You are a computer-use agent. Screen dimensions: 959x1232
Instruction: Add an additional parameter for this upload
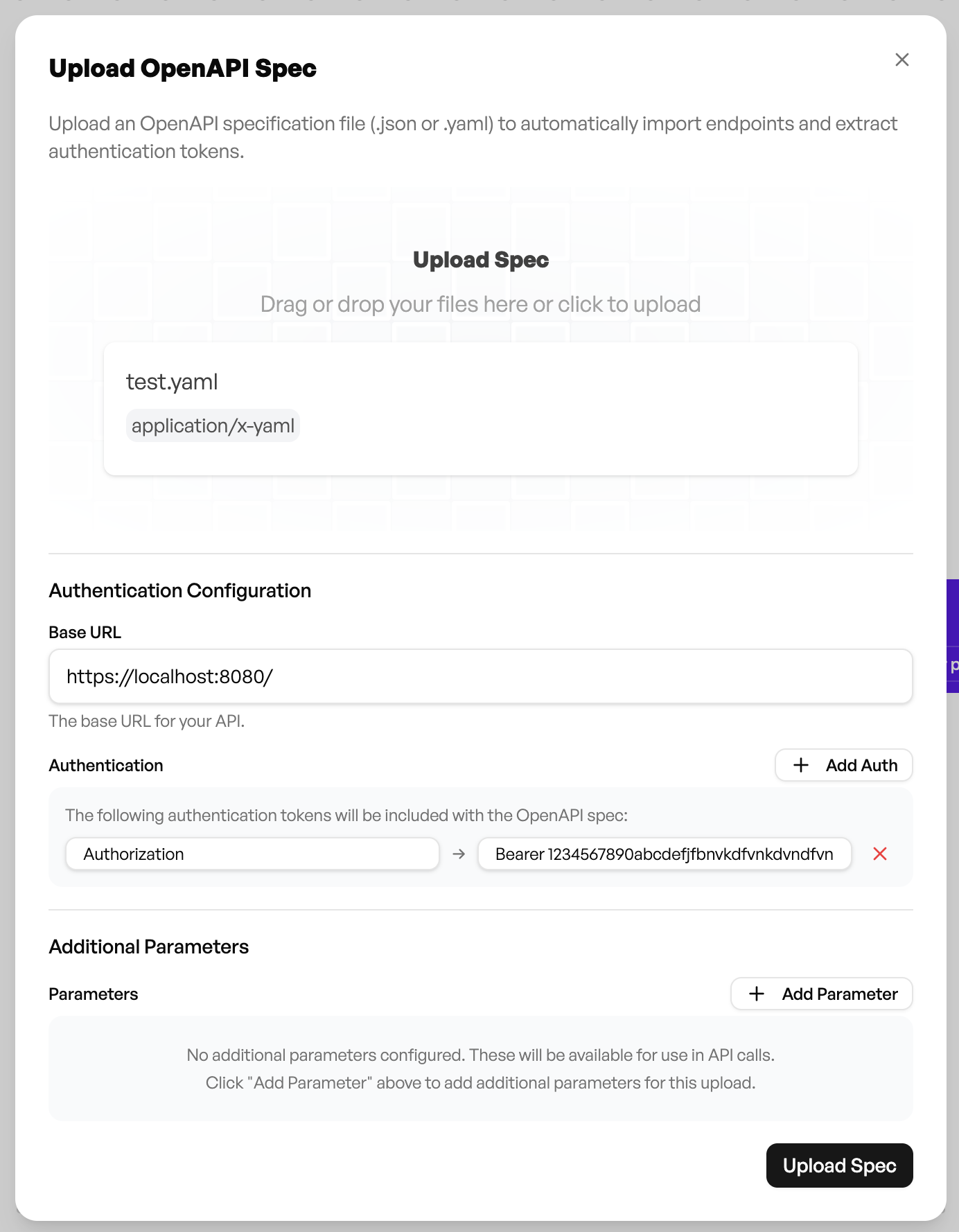tap(821, 994)
